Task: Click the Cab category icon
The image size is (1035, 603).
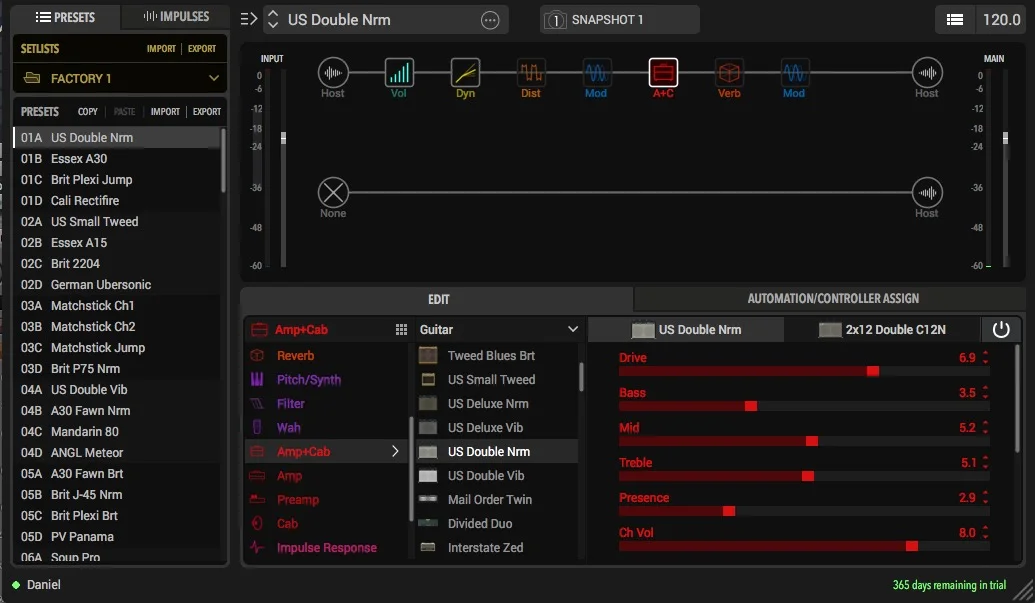Action: tap(257, 523)
